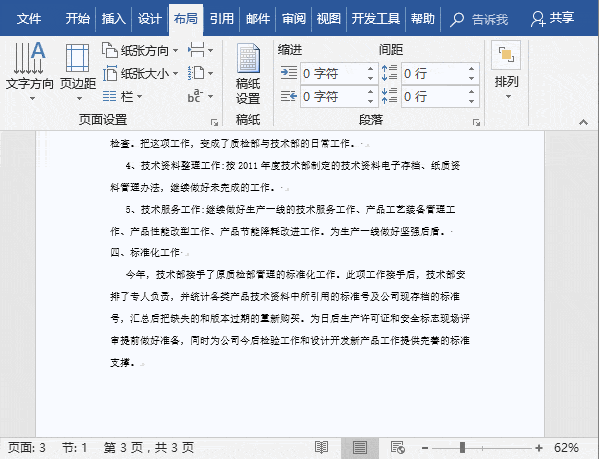Open 纸张大小 paper size options
The height and width of the screenshot is (459, 599).
pyautogui.click(x=140, y=73)
